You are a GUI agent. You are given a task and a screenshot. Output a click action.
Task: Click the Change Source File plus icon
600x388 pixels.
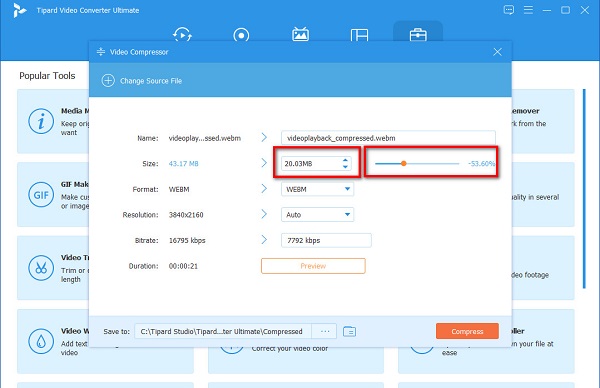tap(108, 81)
